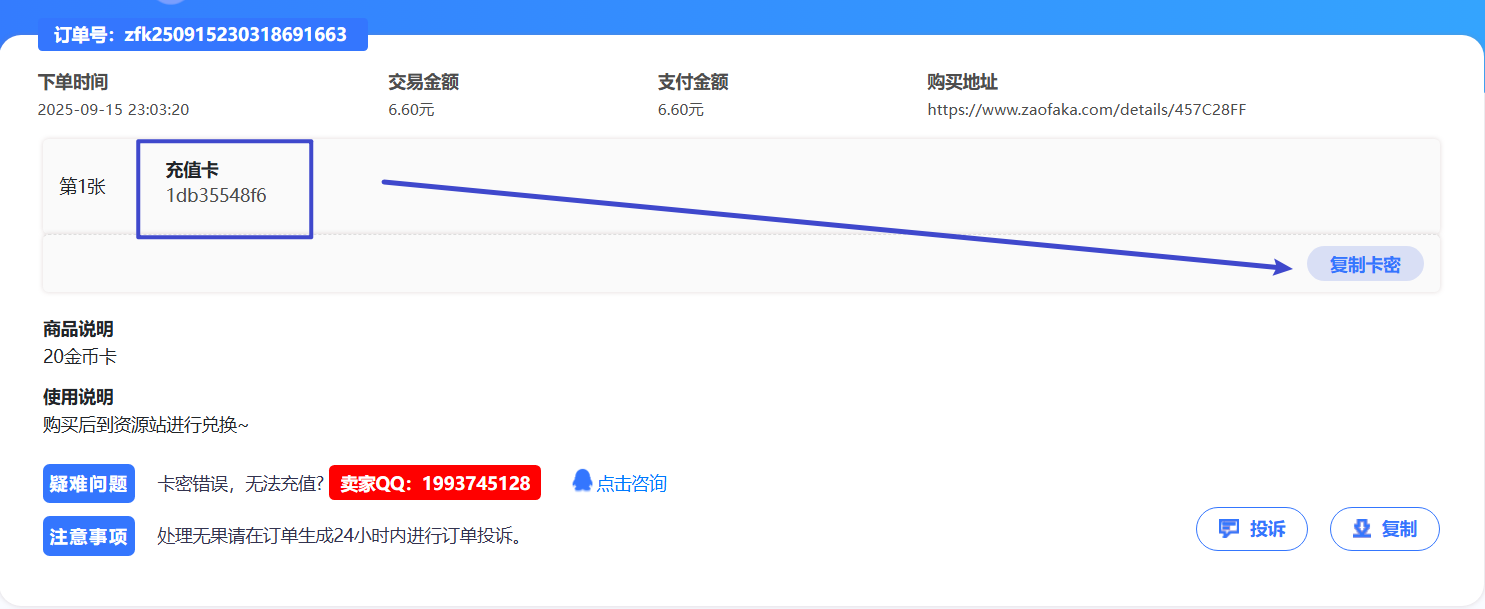Click the 6.60元 value under 交易金额
1485x609 pixels.
coord(411,110)
